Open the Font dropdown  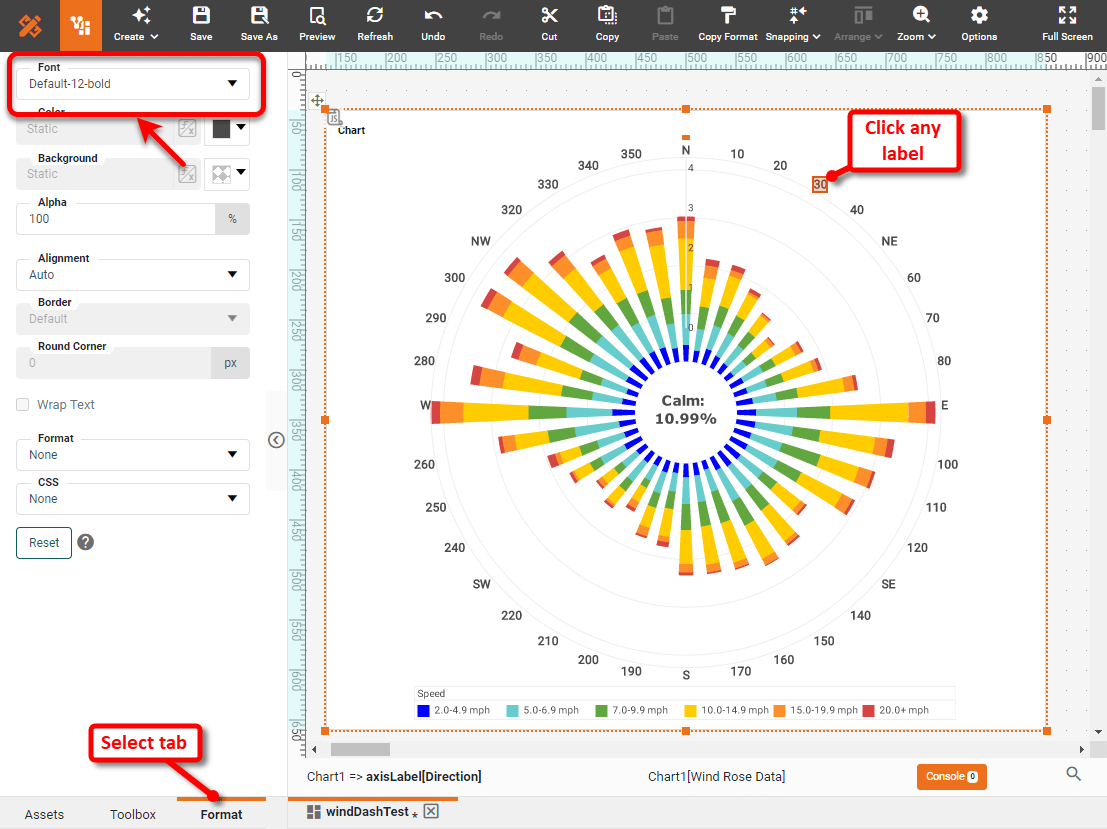tap(133, 83)
